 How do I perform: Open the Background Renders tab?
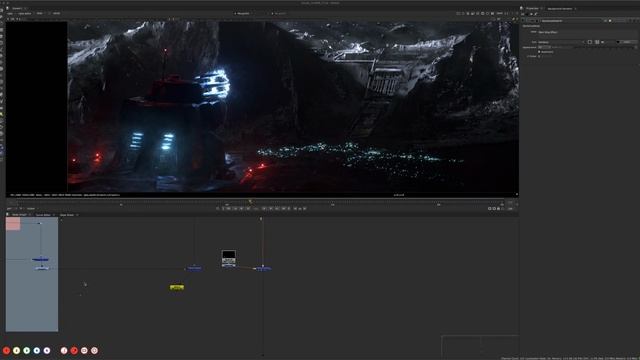click(x=560, y=8)
